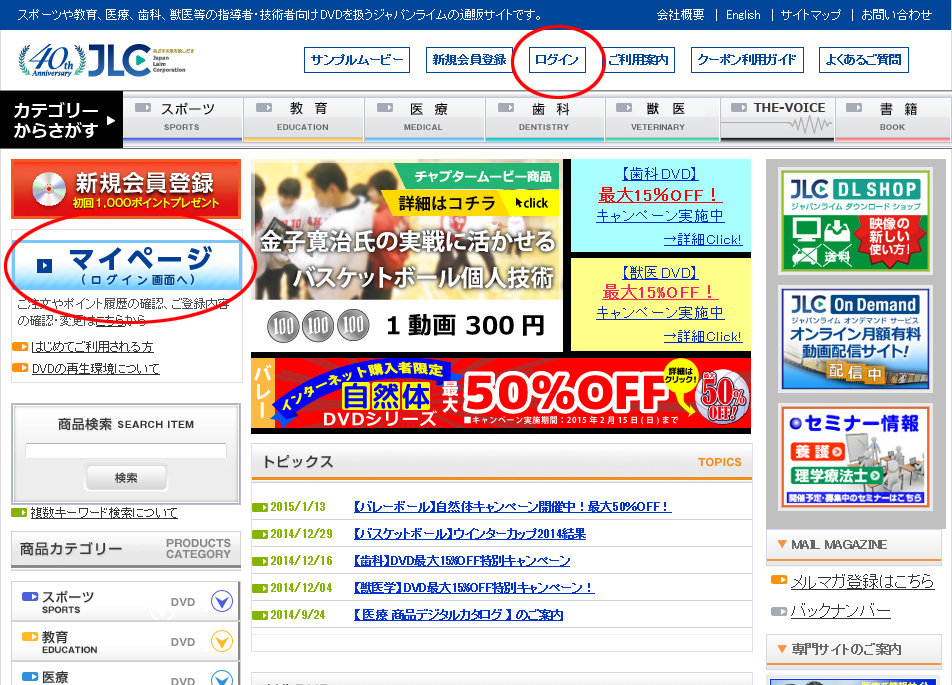Click the カテゴリーからさがす arrow label

click(63, 120)
